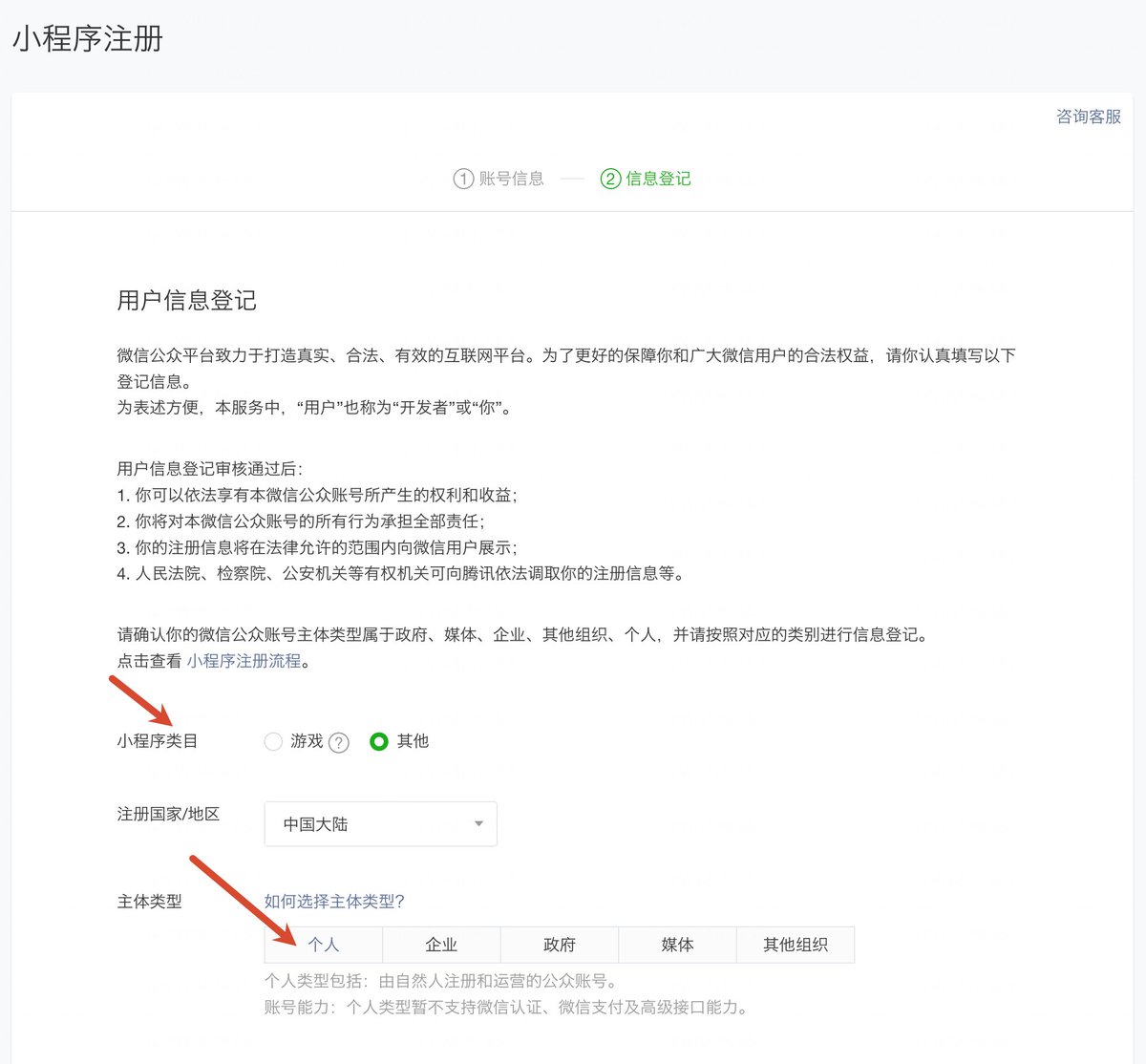Viewport: 1146px width, 1064px height.
Task: Open the 中国大陆 country dropdown
Action: click(380, 823)
